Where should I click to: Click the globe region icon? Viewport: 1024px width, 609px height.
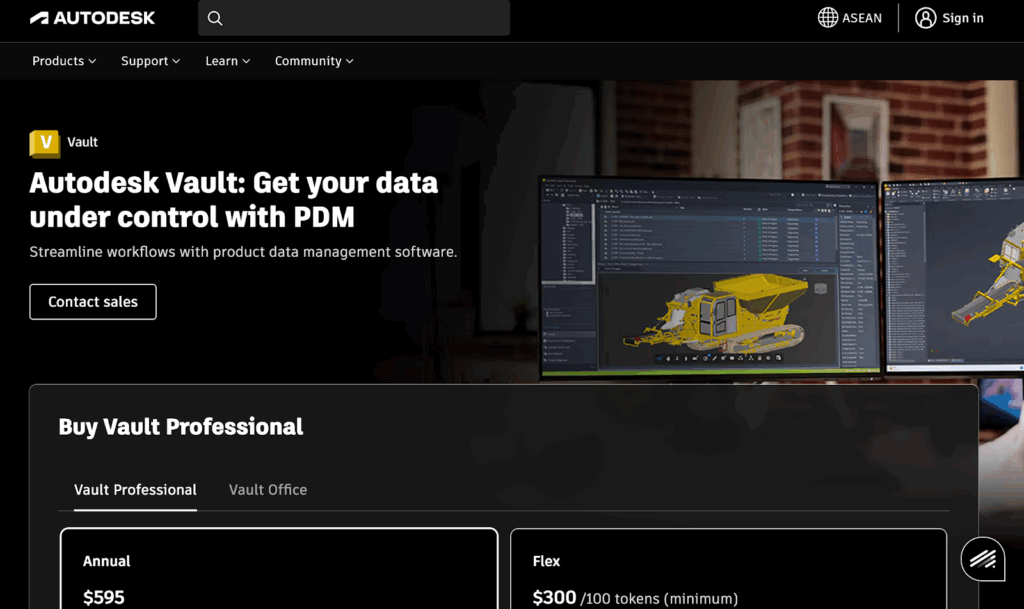coord(828,18)
